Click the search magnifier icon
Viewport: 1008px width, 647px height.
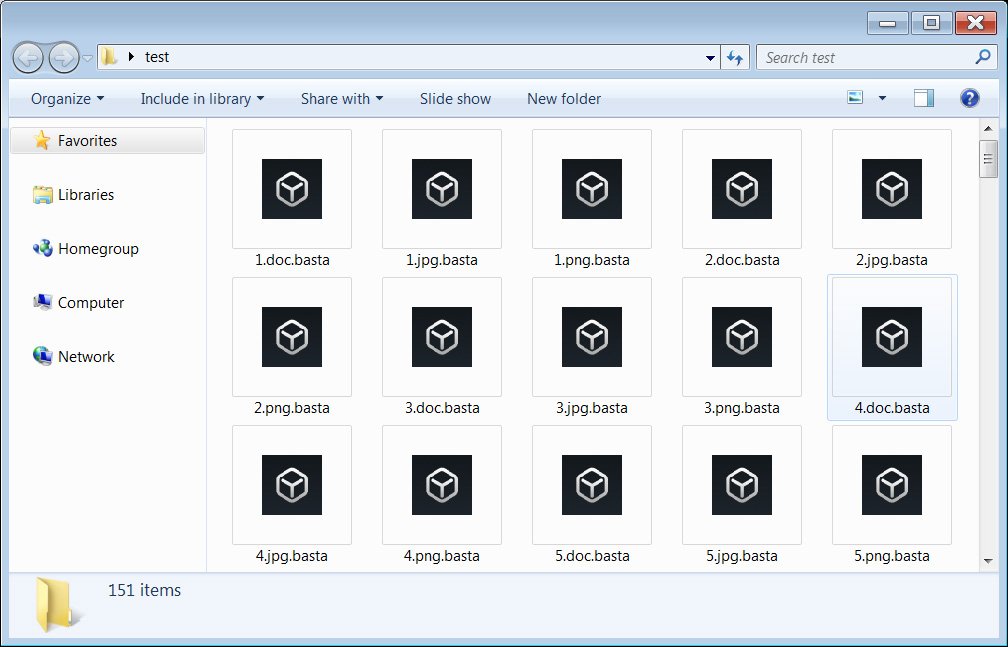coord(982,57)
